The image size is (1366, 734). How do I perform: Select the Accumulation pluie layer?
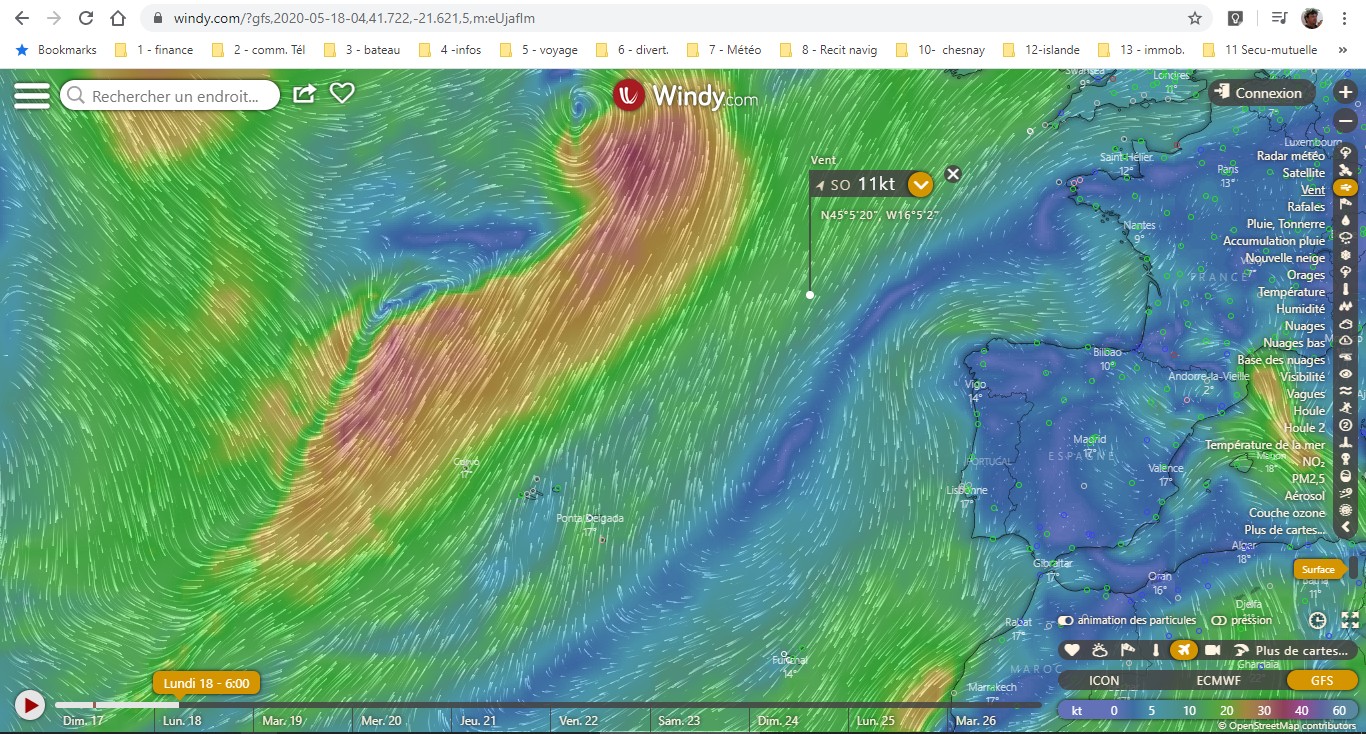coord(1274,240)
